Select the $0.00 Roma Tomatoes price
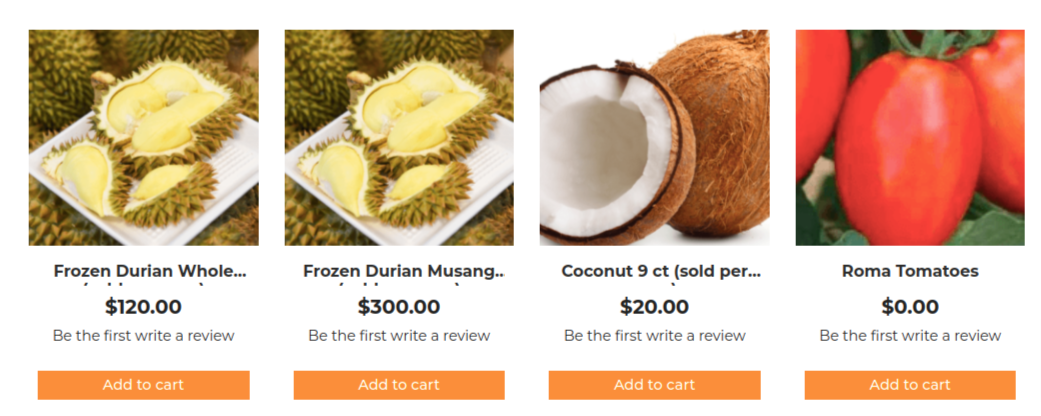Screen dimensions: 1041x416 tap(910, 307)
